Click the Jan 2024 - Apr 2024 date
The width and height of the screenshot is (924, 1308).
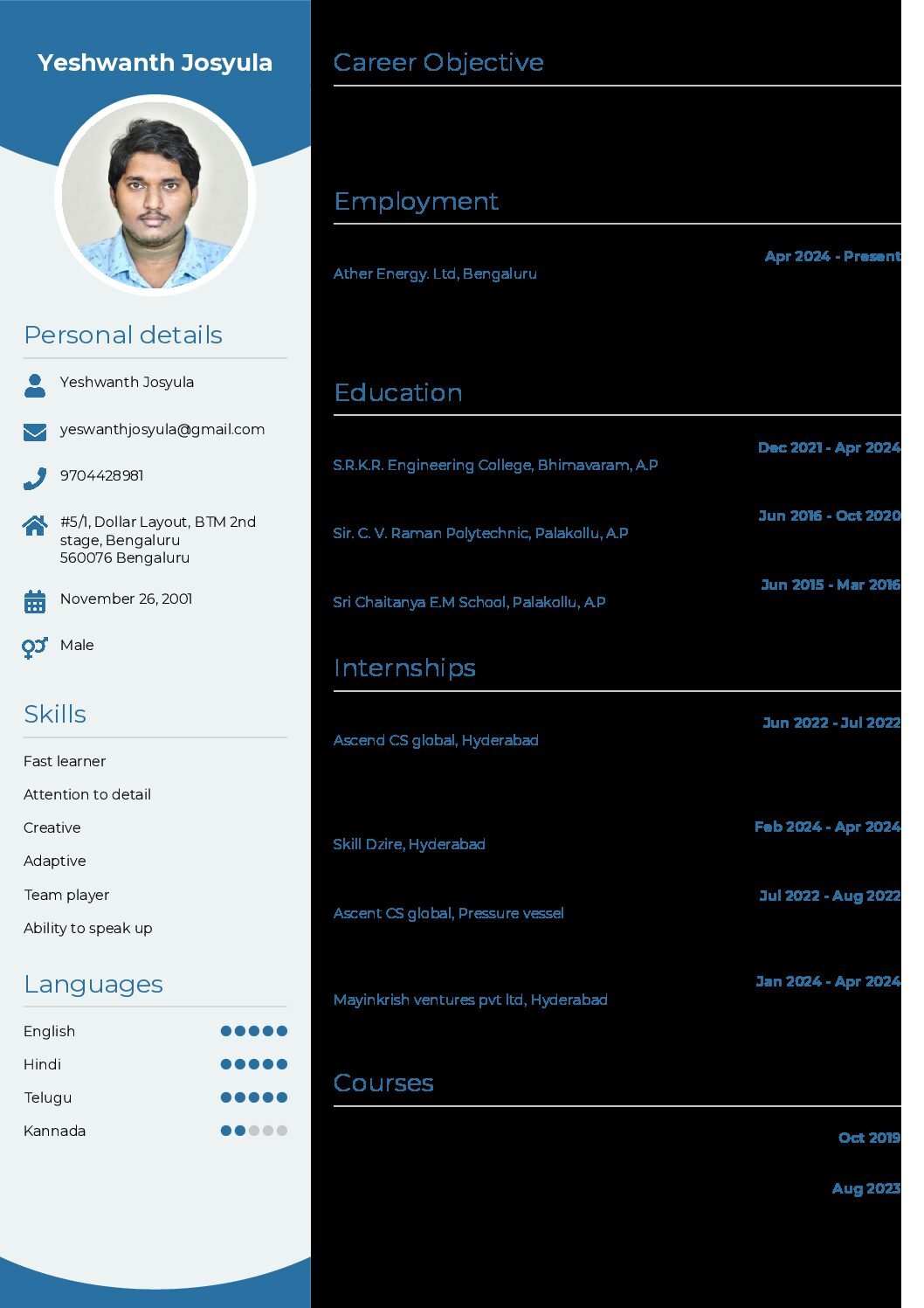coord(828,981)
